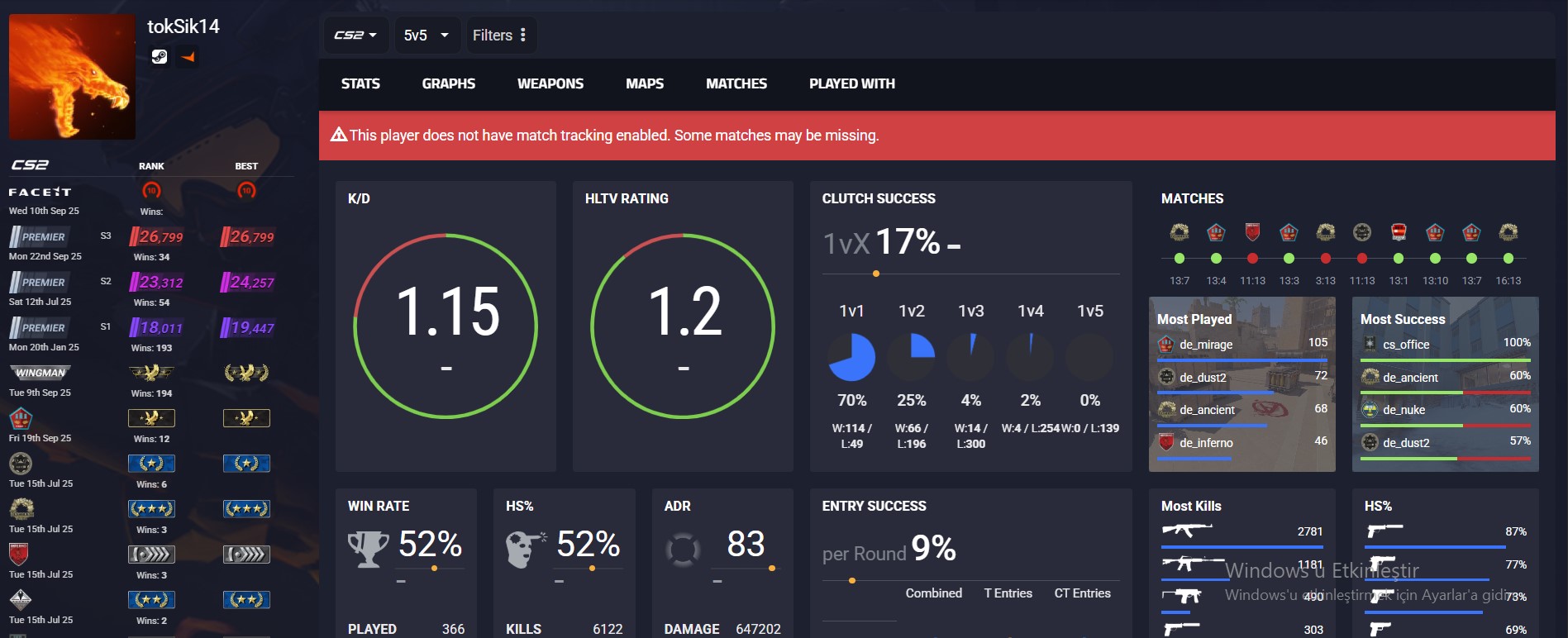The image size is (1568, 638).
Task: Open the Filters menu button
Action: coord(500,35)
